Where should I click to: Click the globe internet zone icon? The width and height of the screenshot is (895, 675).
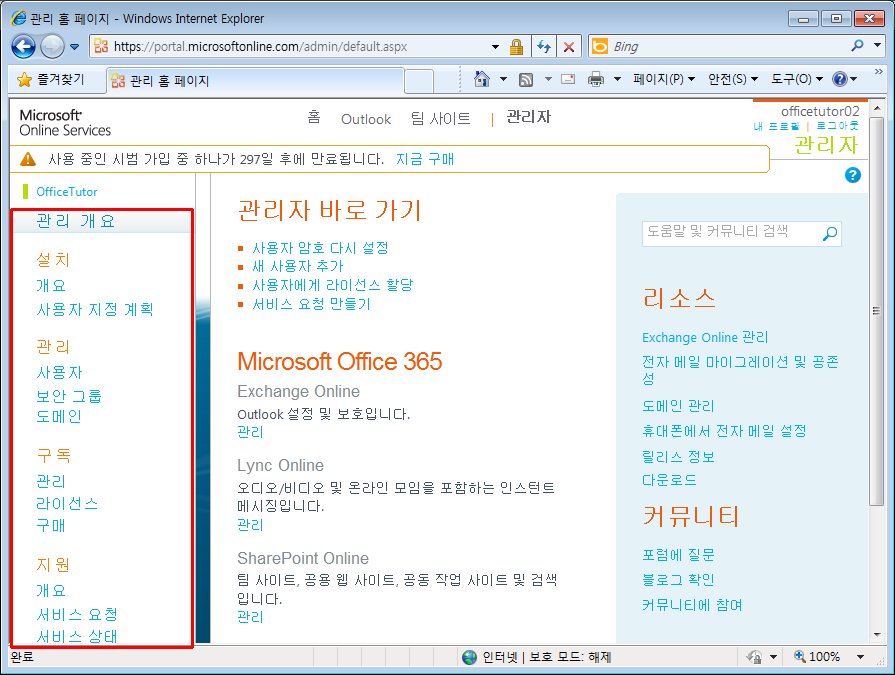point(469,657)
